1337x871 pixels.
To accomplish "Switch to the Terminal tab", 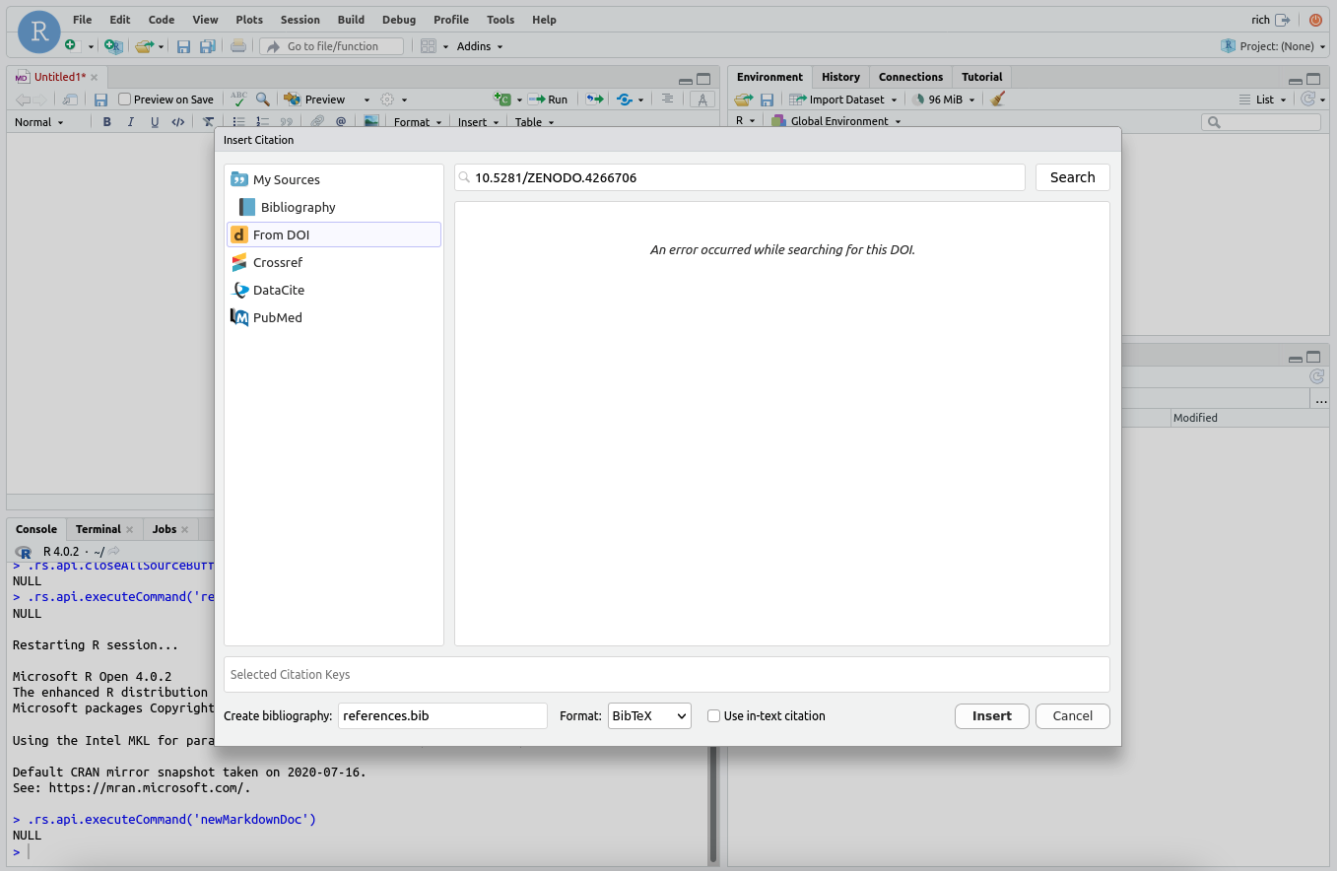I will (x=97, y=528).
